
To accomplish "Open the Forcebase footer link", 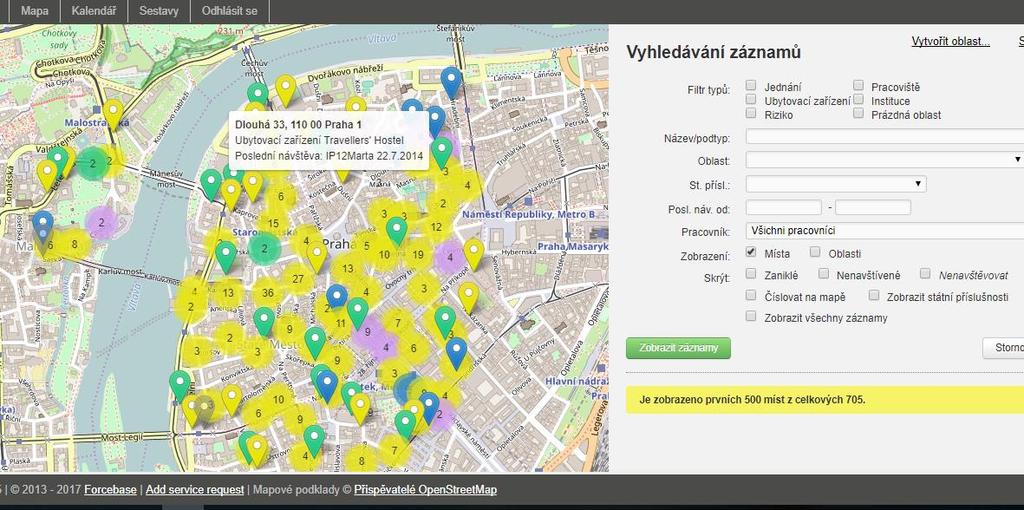I will (110, 490).
